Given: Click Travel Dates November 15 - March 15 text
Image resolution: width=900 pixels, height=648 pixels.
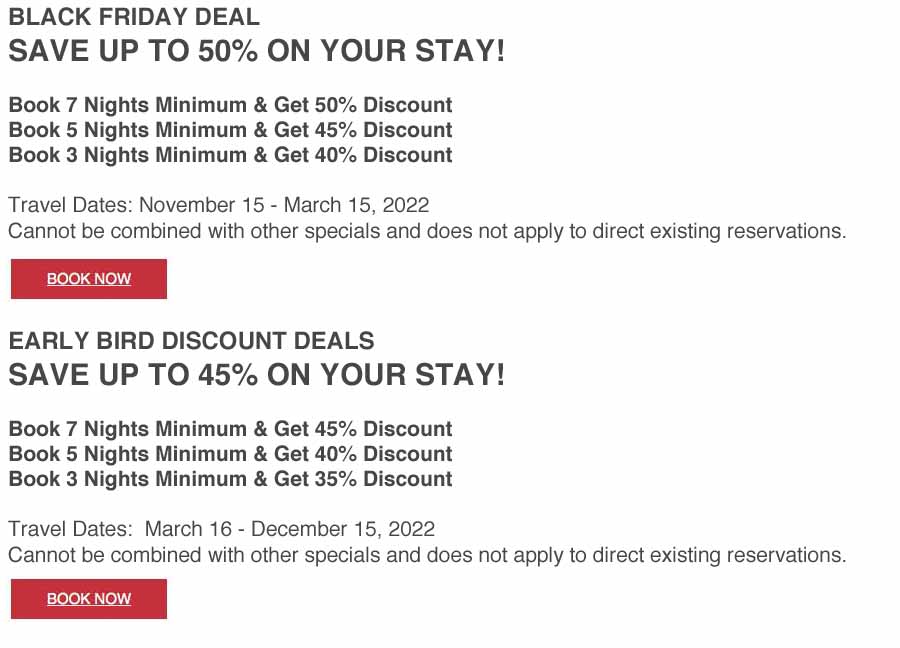Looking at the screenshot, I should [219, 205].
